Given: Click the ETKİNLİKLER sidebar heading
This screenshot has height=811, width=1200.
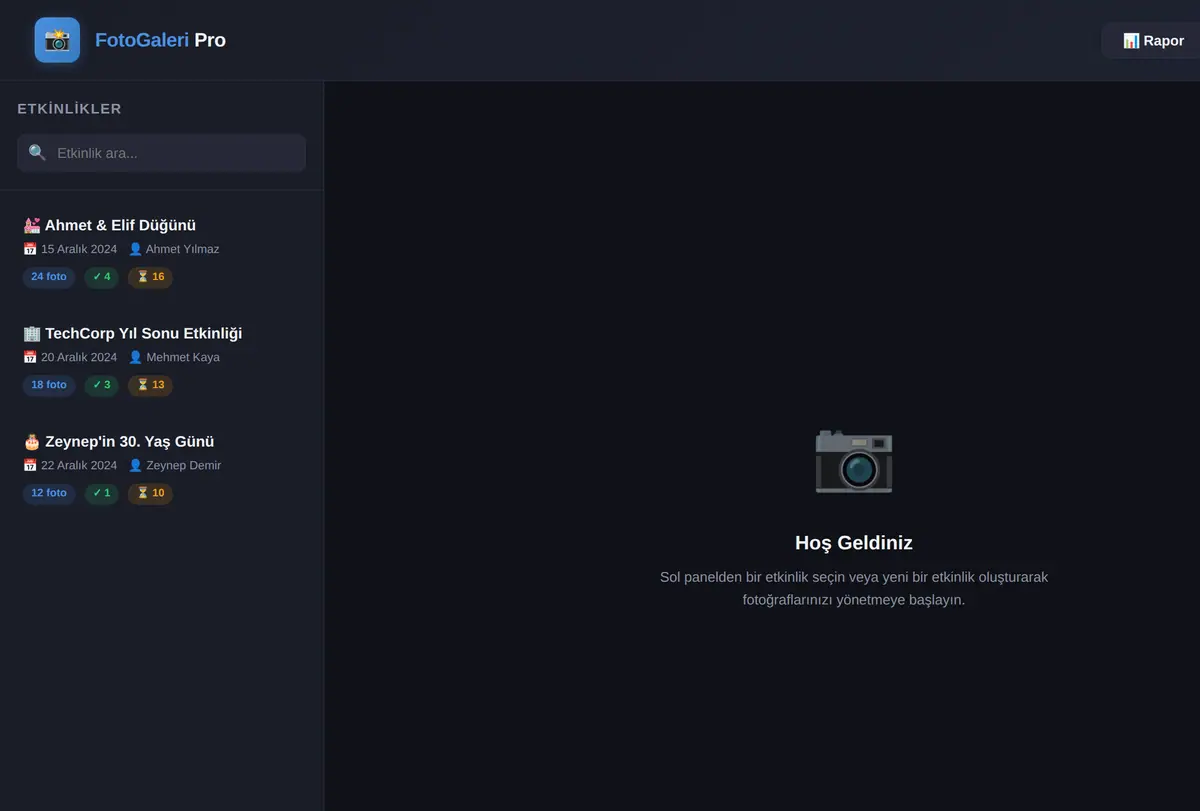Looking at the screenshot, I should (x=69, y=109).
